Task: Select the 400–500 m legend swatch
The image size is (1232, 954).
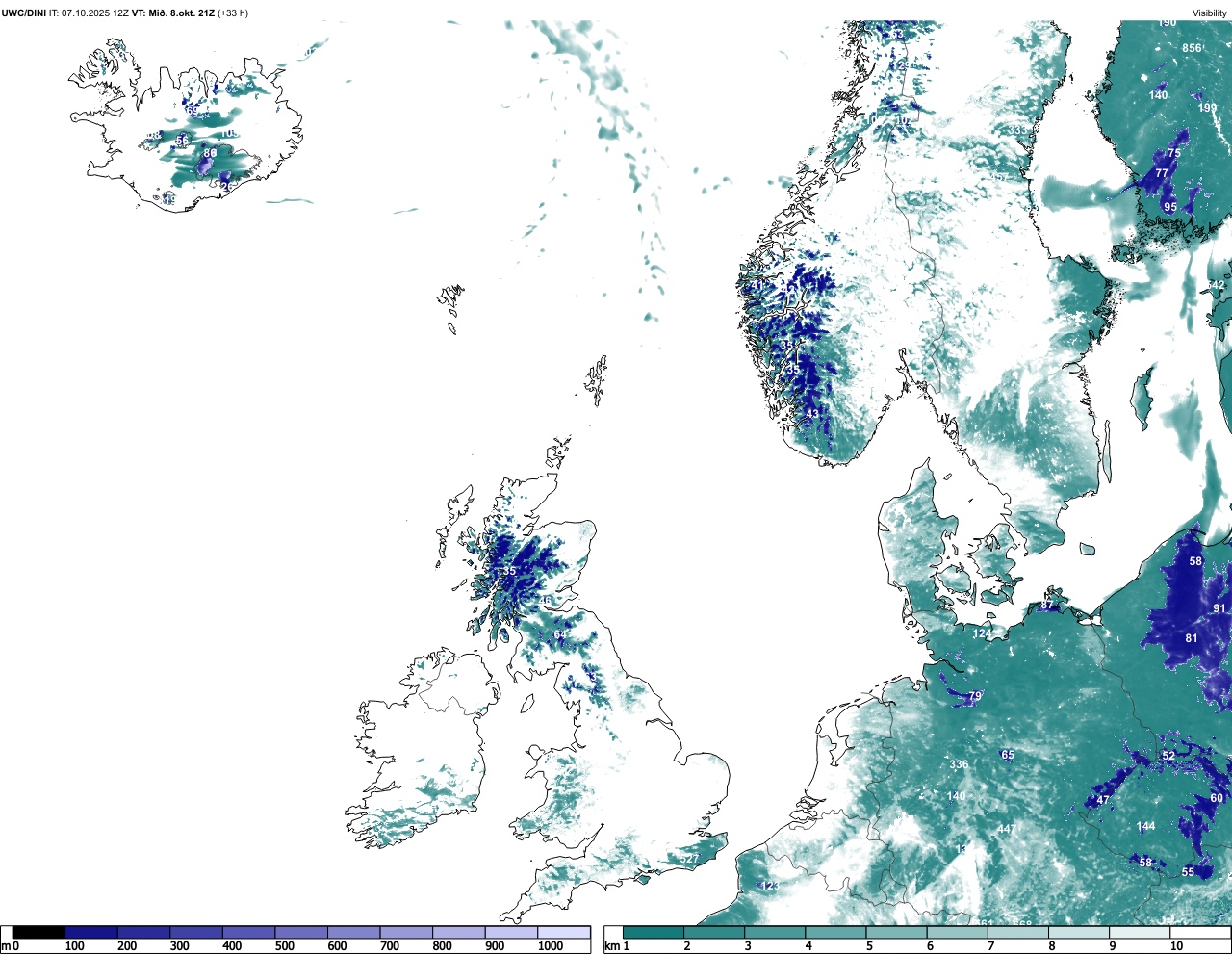Action: tap(249, 932)
